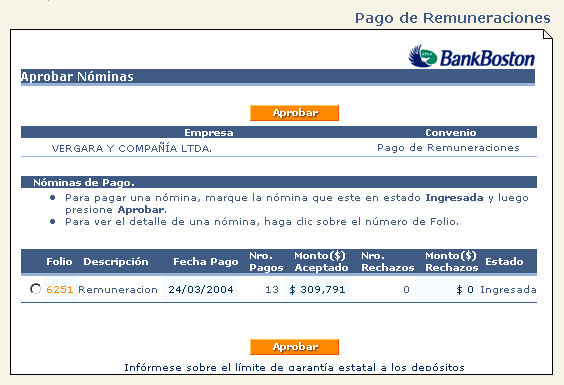This screenshot has height=385, width=564.
Task: Click the Pago de Remuneraciones page title
Action: coord(452,18)
